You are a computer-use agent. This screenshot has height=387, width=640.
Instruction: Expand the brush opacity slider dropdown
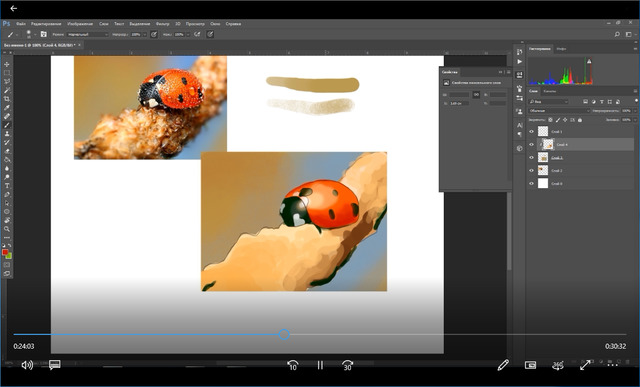click(x=144, y=35)
